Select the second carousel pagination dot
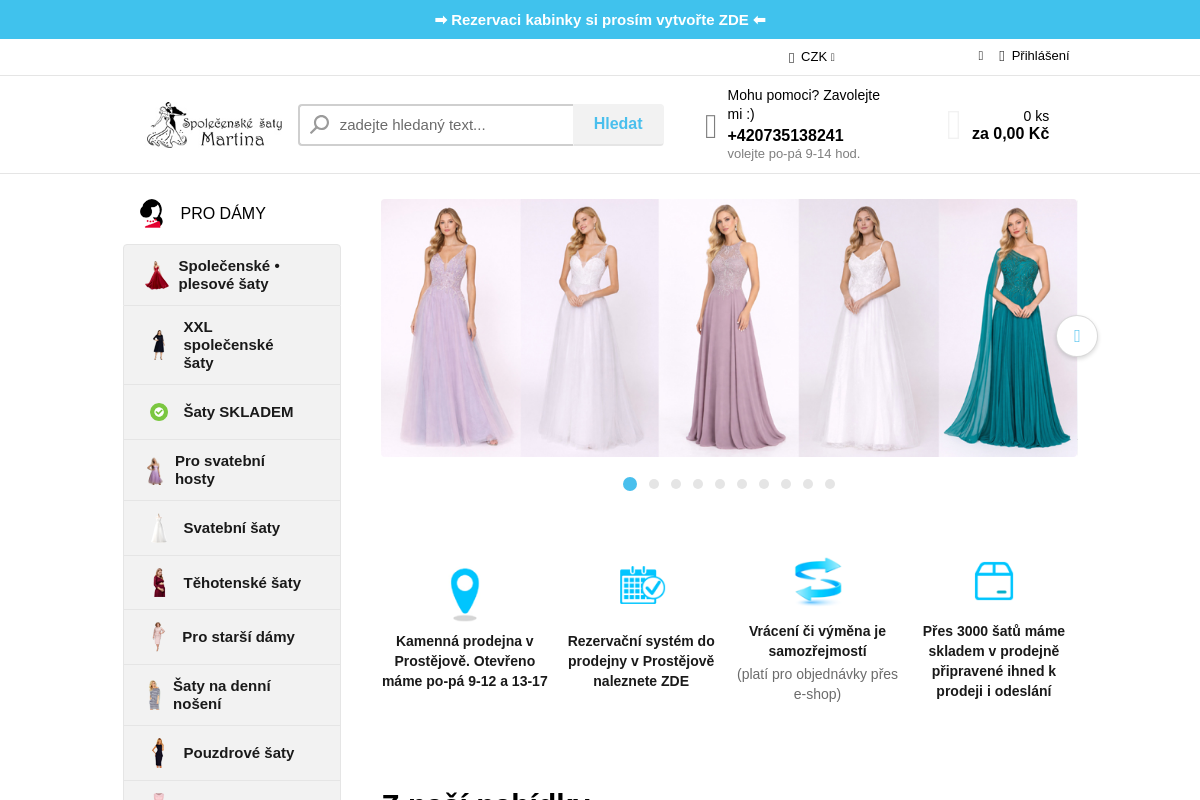The image size is (1200, 800). 654,484
